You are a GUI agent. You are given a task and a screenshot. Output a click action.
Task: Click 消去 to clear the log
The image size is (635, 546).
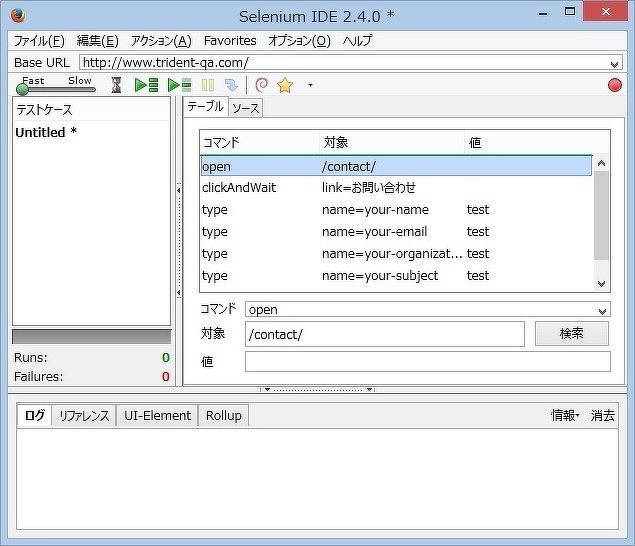(x=603, y=415)
